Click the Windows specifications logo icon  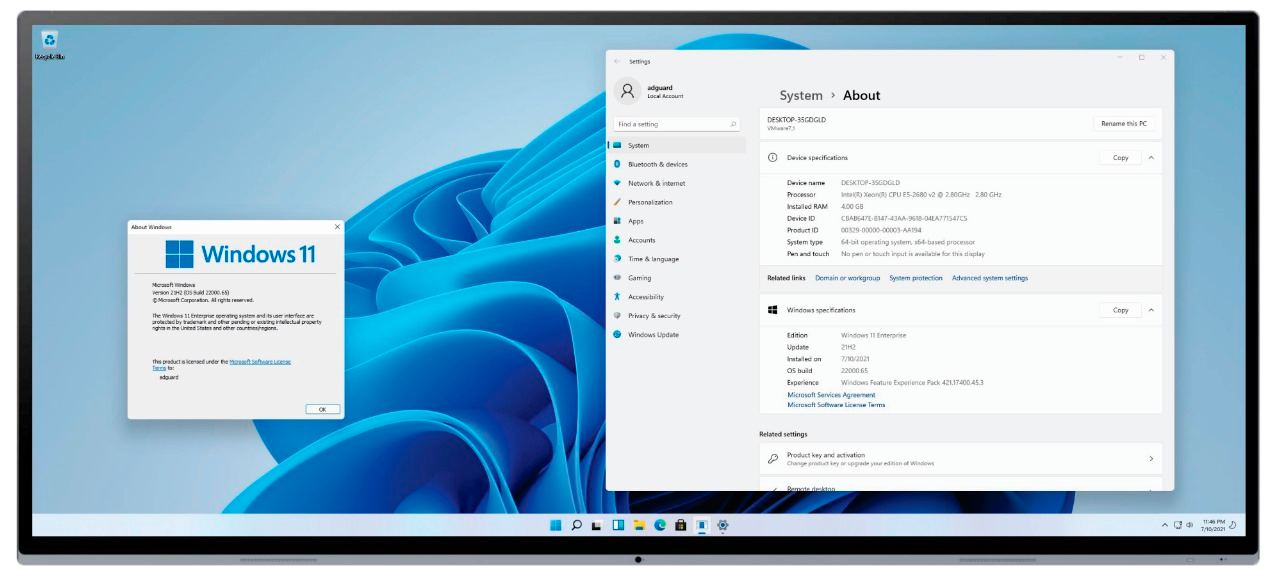772,310
